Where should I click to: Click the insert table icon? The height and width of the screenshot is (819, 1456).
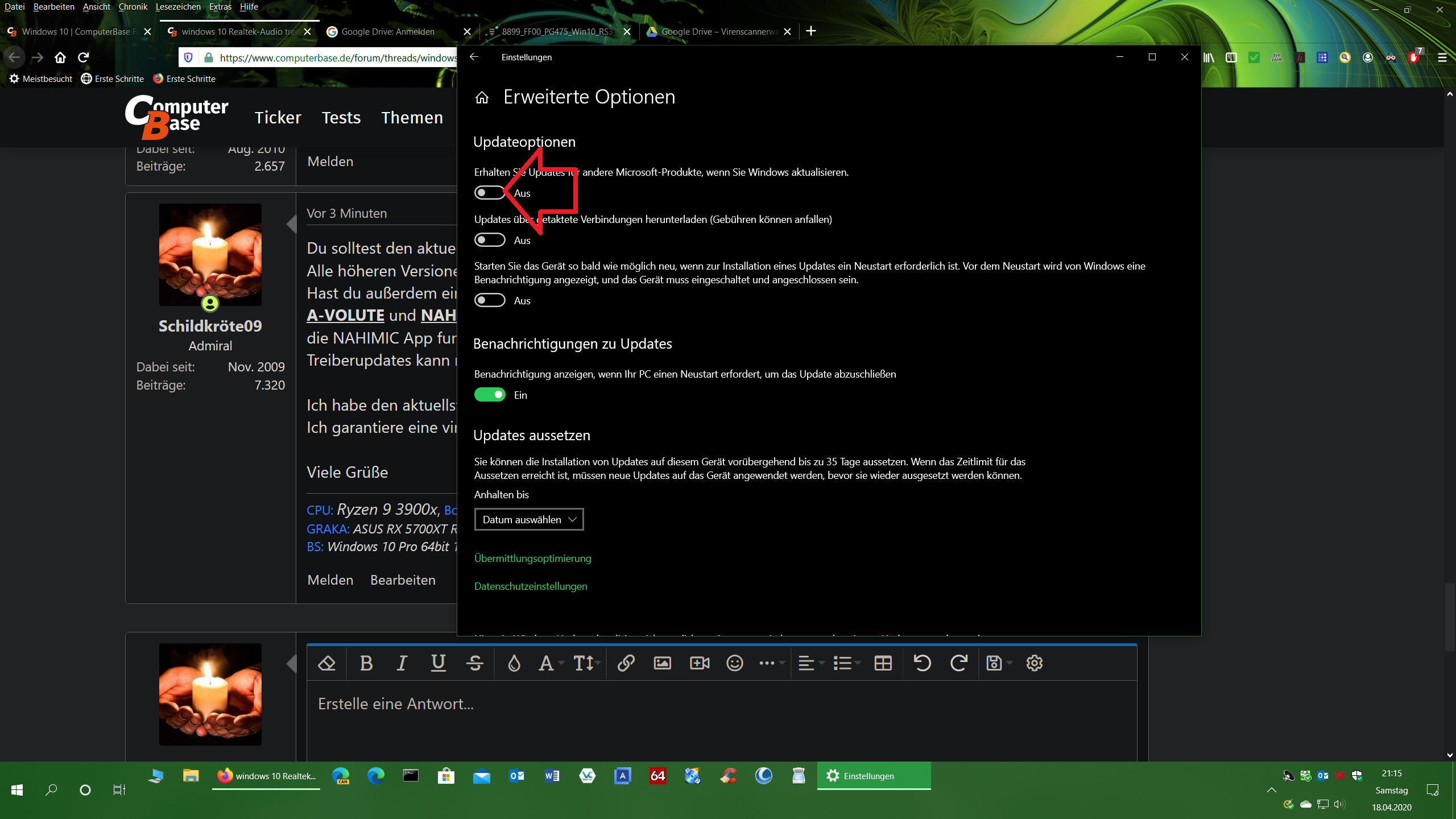pyautogui.click(x=883, y=663)
